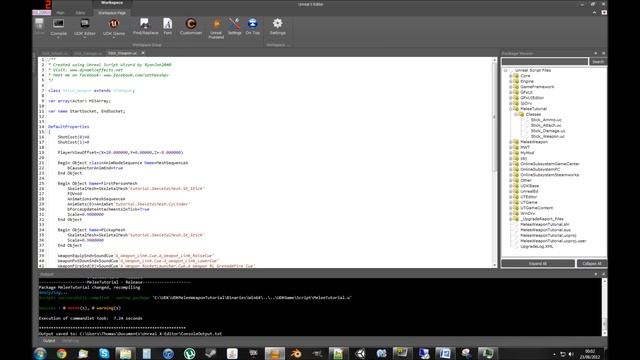Open the Windows Start button
The image size is (640, 360).
[x=40, y=353]
